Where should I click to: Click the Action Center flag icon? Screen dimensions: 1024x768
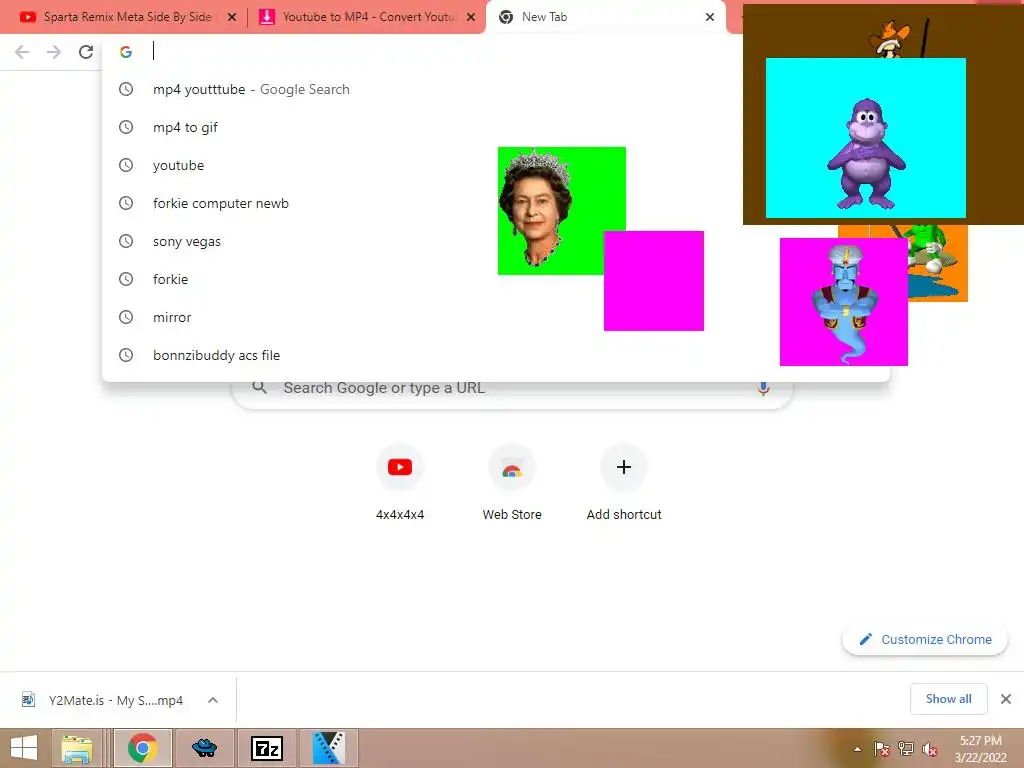(x=882, y=749)
